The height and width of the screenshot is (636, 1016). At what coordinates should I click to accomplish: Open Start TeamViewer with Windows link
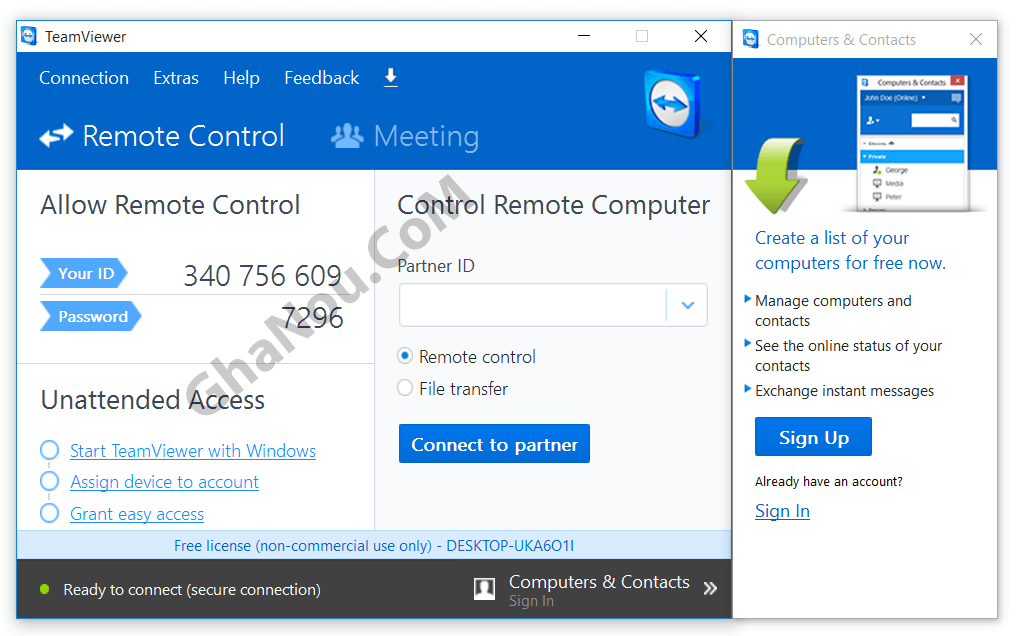193,451
